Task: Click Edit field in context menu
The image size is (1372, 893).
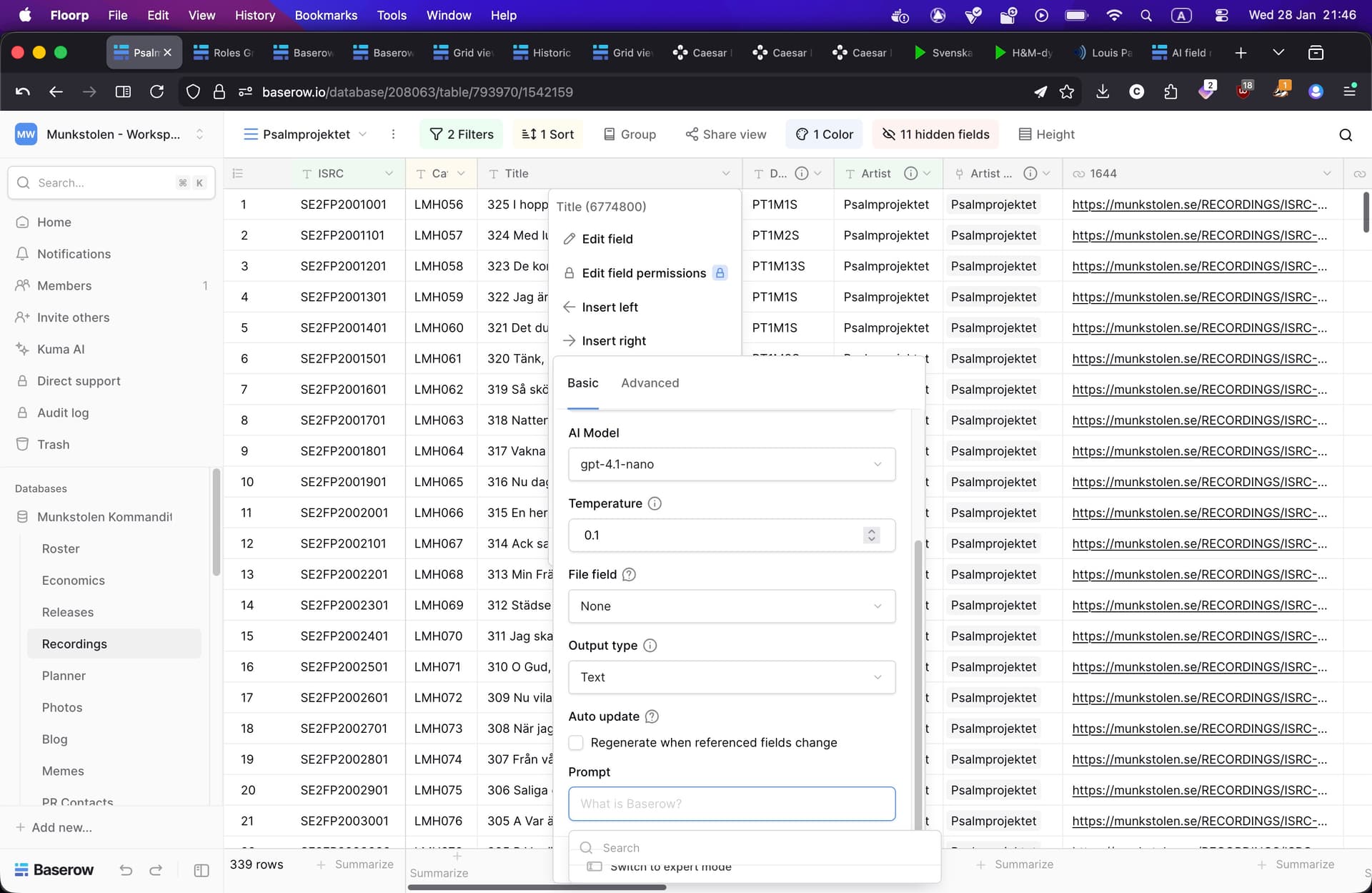Action: [607, 239]
